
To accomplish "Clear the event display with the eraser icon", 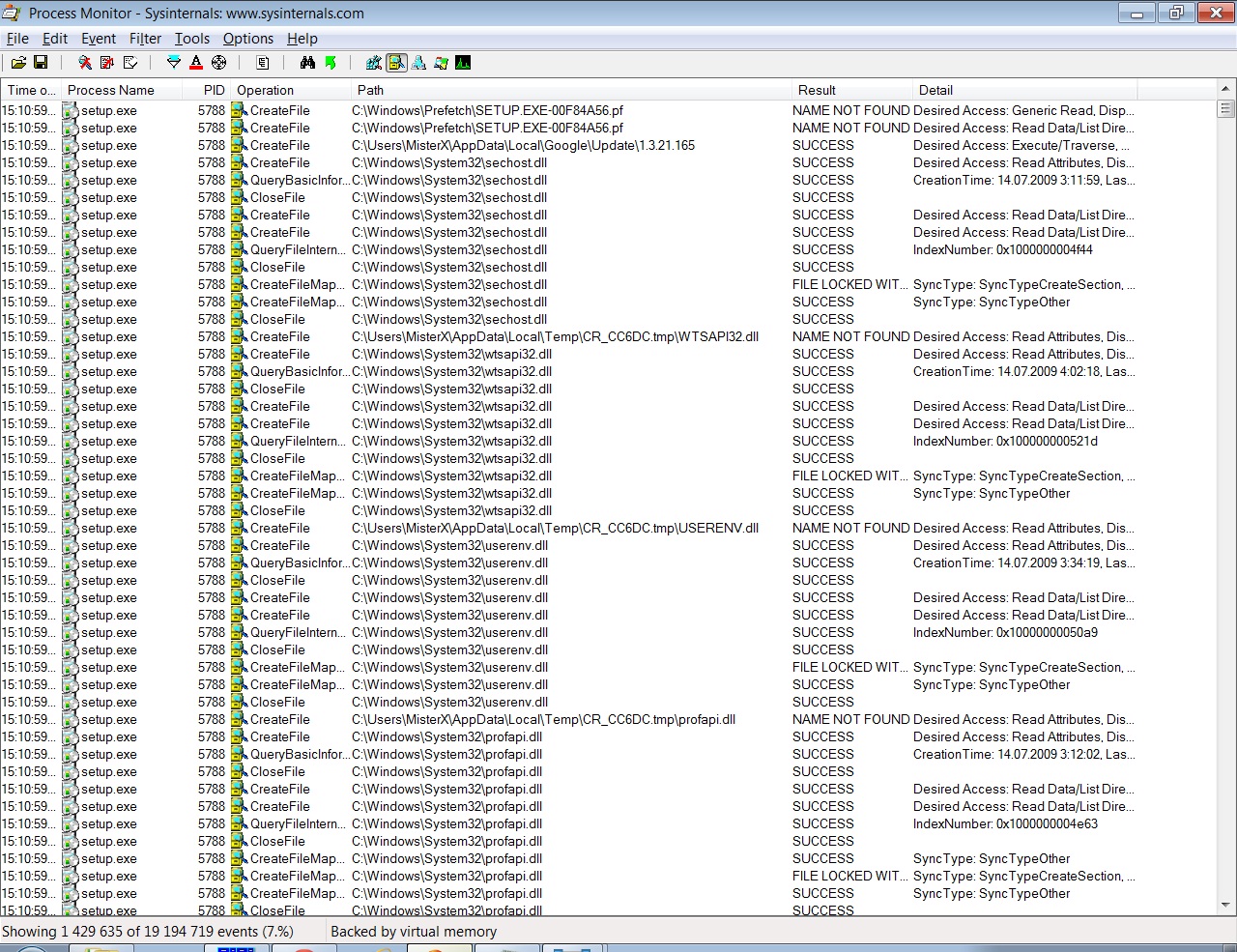I will (x=130, y=63).
